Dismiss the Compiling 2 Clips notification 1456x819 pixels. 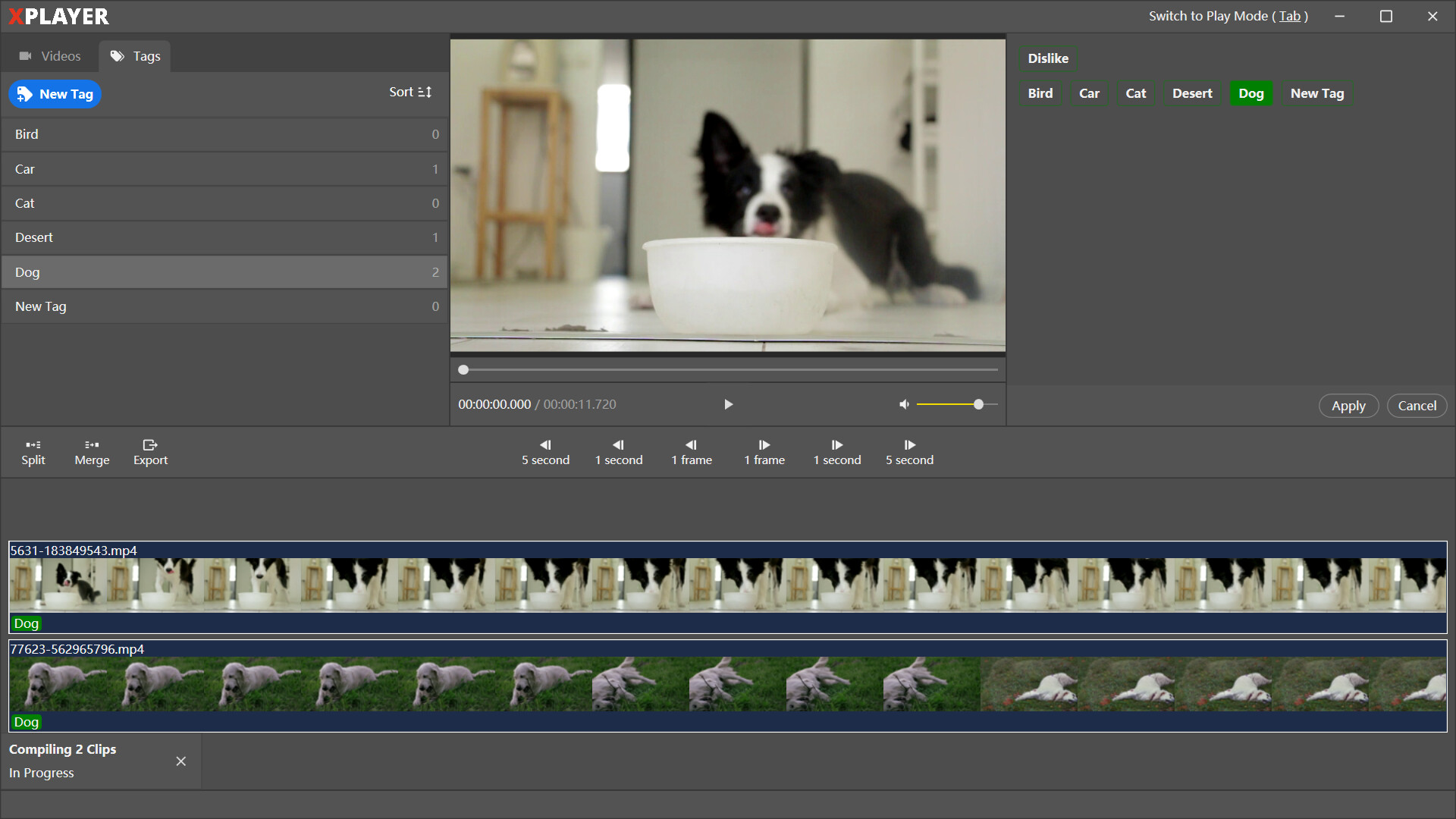[180, 761]
